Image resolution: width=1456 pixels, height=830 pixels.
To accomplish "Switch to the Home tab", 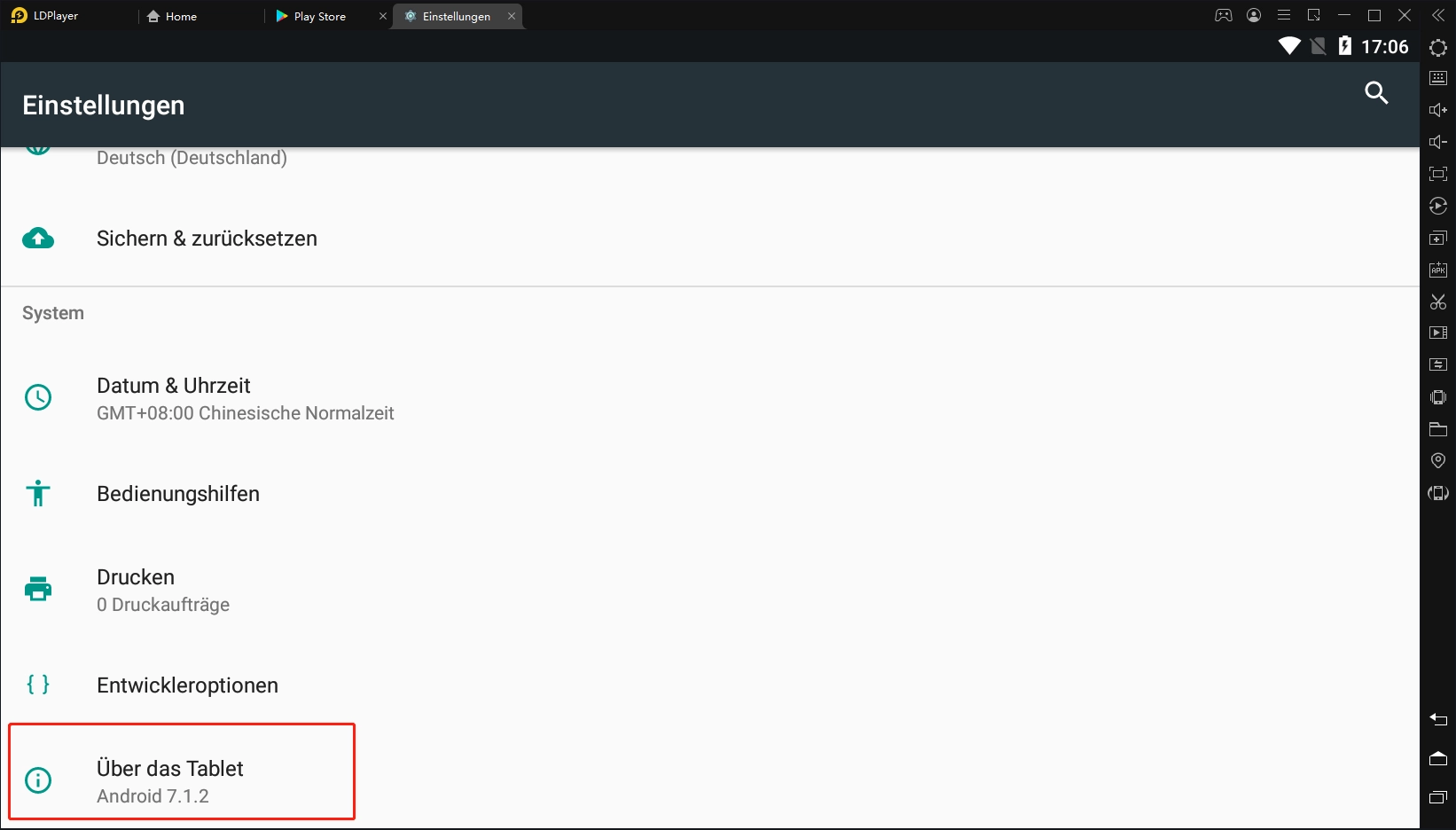I will [x=173, y=16].
